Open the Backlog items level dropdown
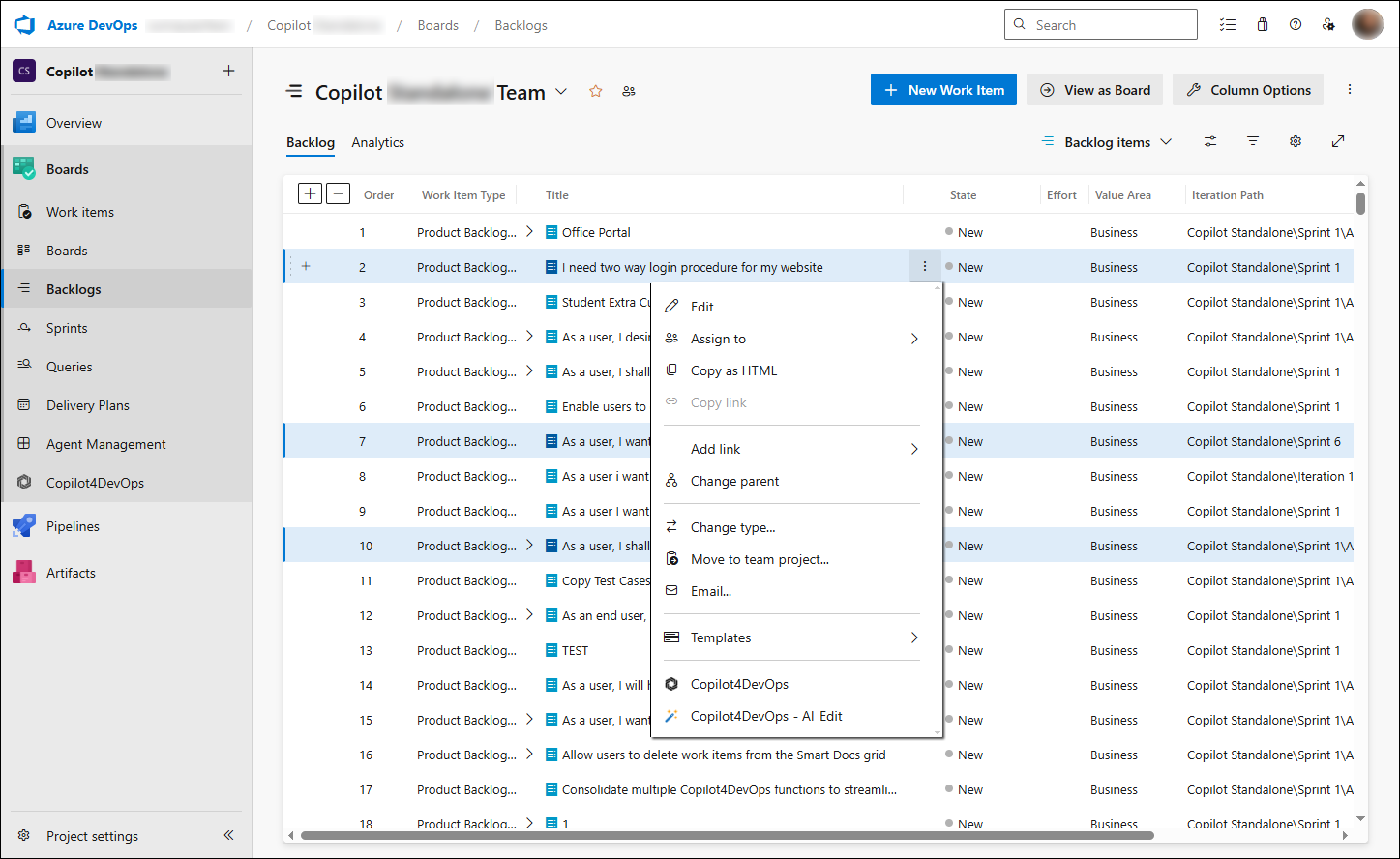The height and width of the screenshot is (859, 1400). pos(1107,142)
